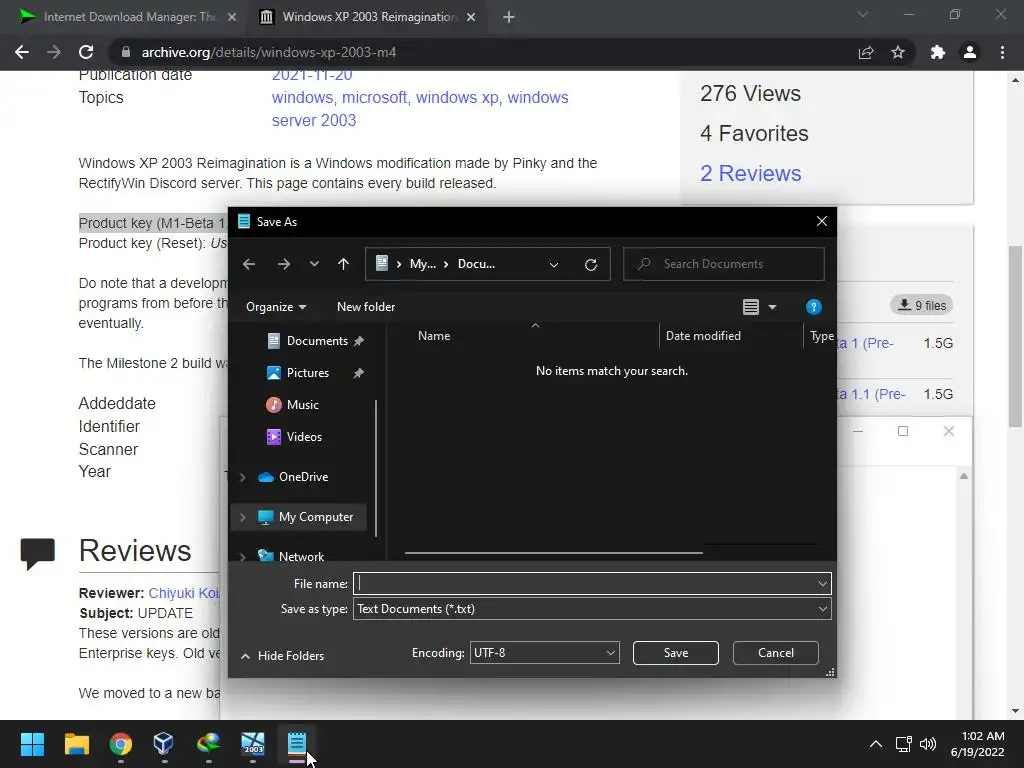Sort by the Name column

tap(434, 336)
